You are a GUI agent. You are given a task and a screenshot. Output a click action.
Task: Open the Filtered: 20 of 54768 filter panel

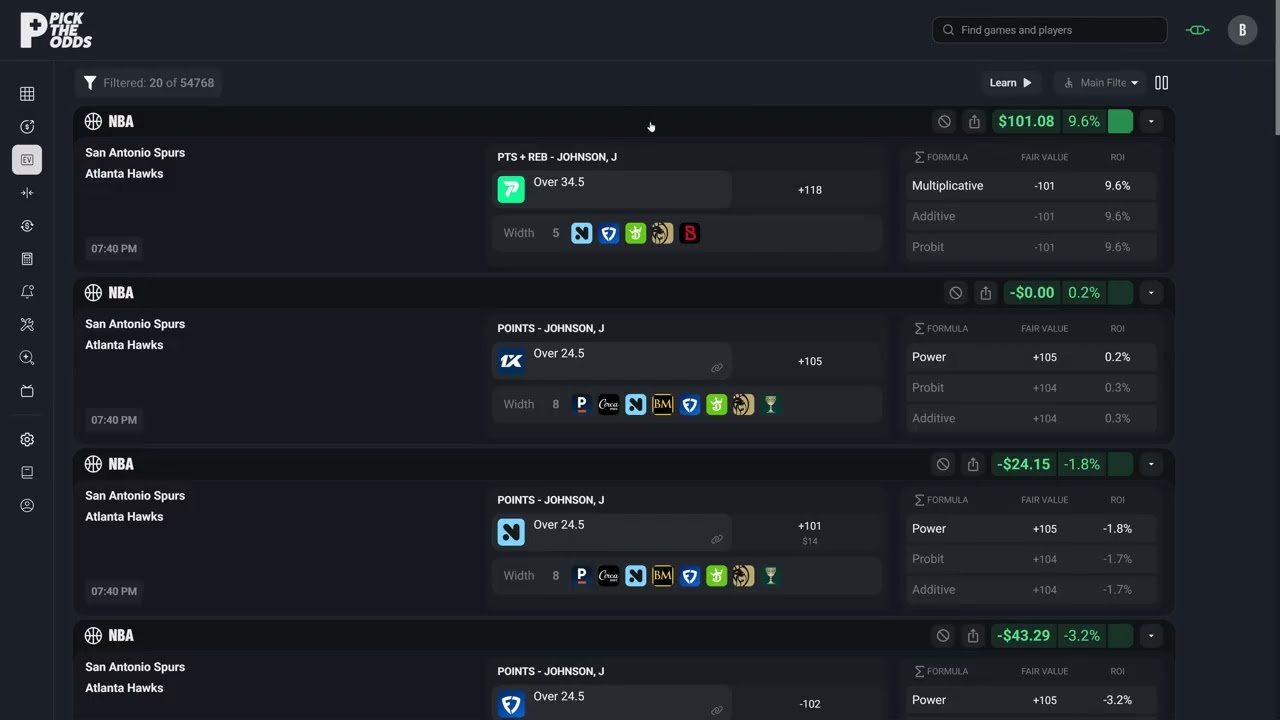pos(149,83)
